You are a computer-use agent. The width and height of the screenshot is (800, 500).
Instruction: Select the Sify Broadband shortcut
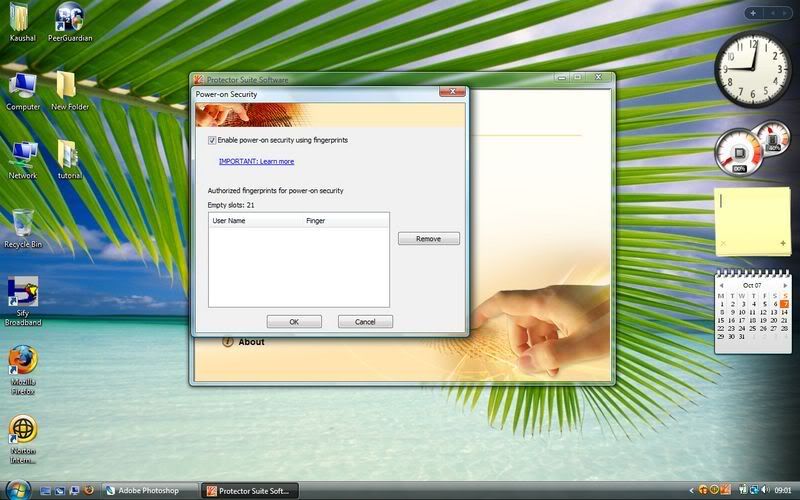click(x=23, y=301)
